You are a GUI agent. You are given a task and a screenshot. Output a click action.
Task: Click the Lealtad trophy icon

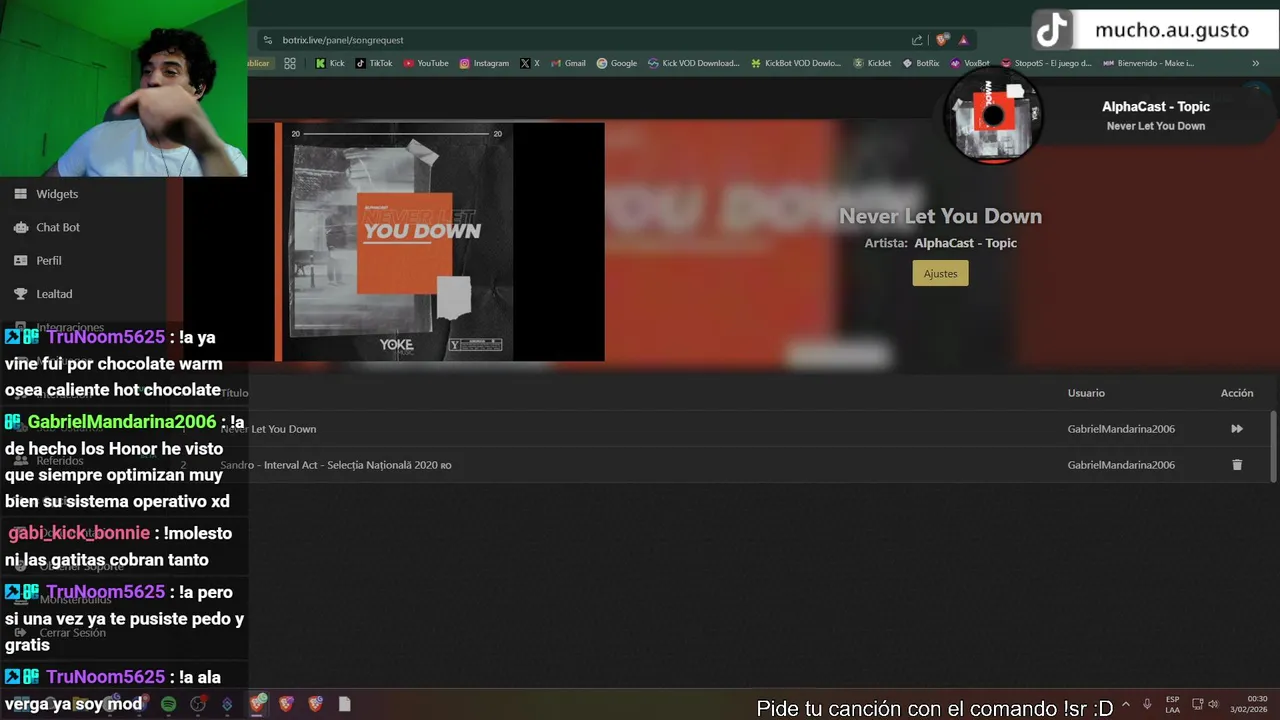tap(20, 294)
